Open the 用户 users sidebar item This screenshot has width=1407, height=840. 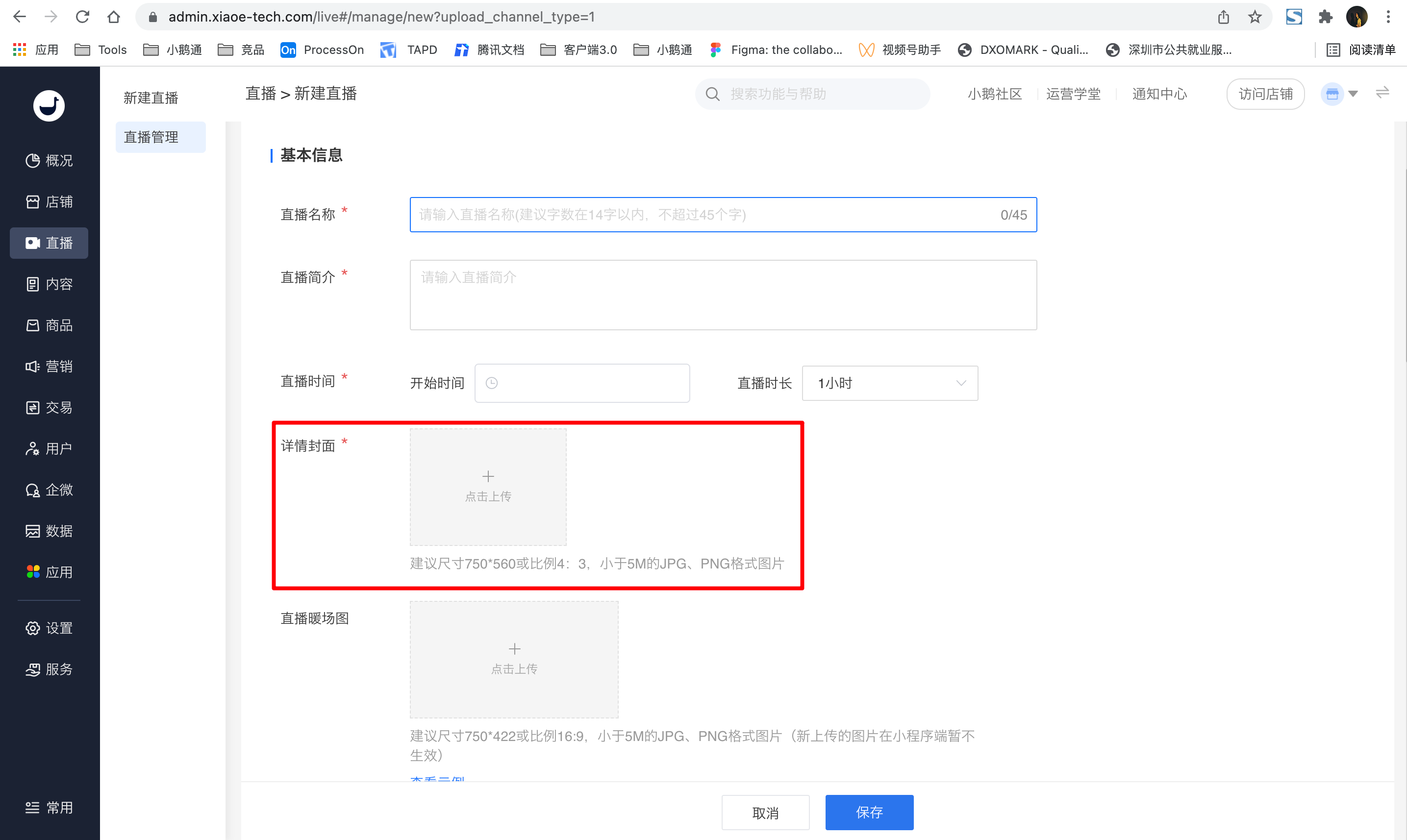point(49,449)
